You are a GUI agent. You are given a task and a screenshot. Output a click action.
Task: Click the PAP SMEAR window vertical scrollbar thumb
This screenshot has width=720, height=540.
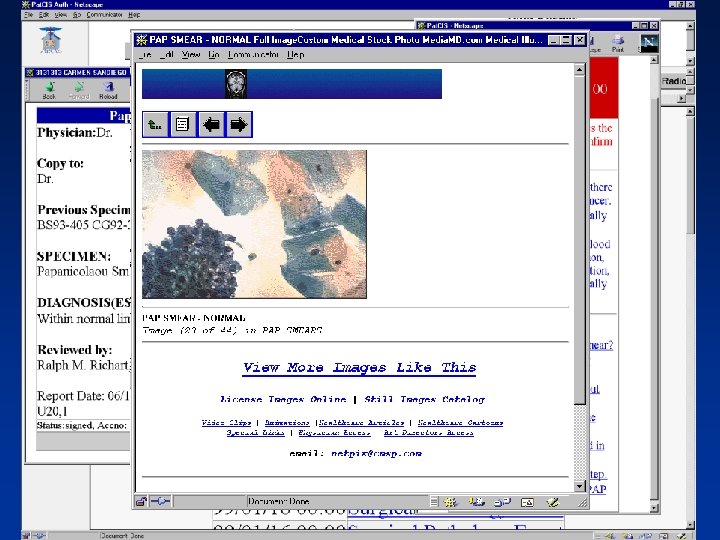[579, 240]
